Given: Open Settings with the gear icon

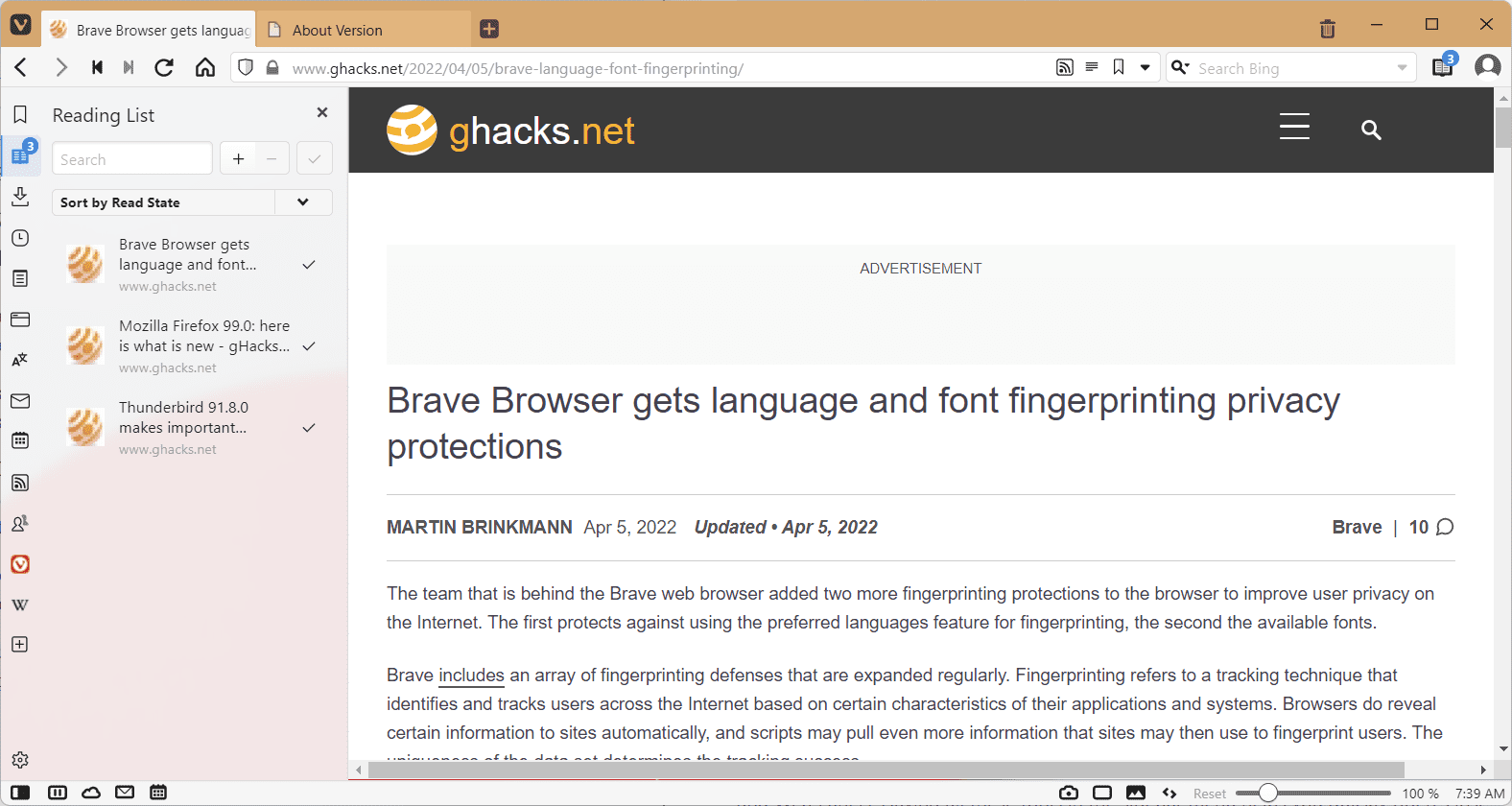Looking at the screenshot, I should (20, 760).
